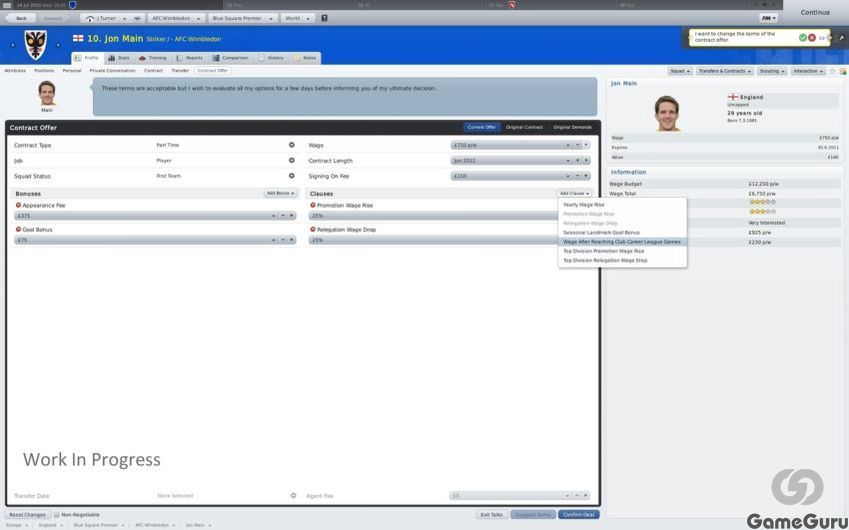Switch to the History tab
This screenshot has width=849, height=530.
[271, 58]
